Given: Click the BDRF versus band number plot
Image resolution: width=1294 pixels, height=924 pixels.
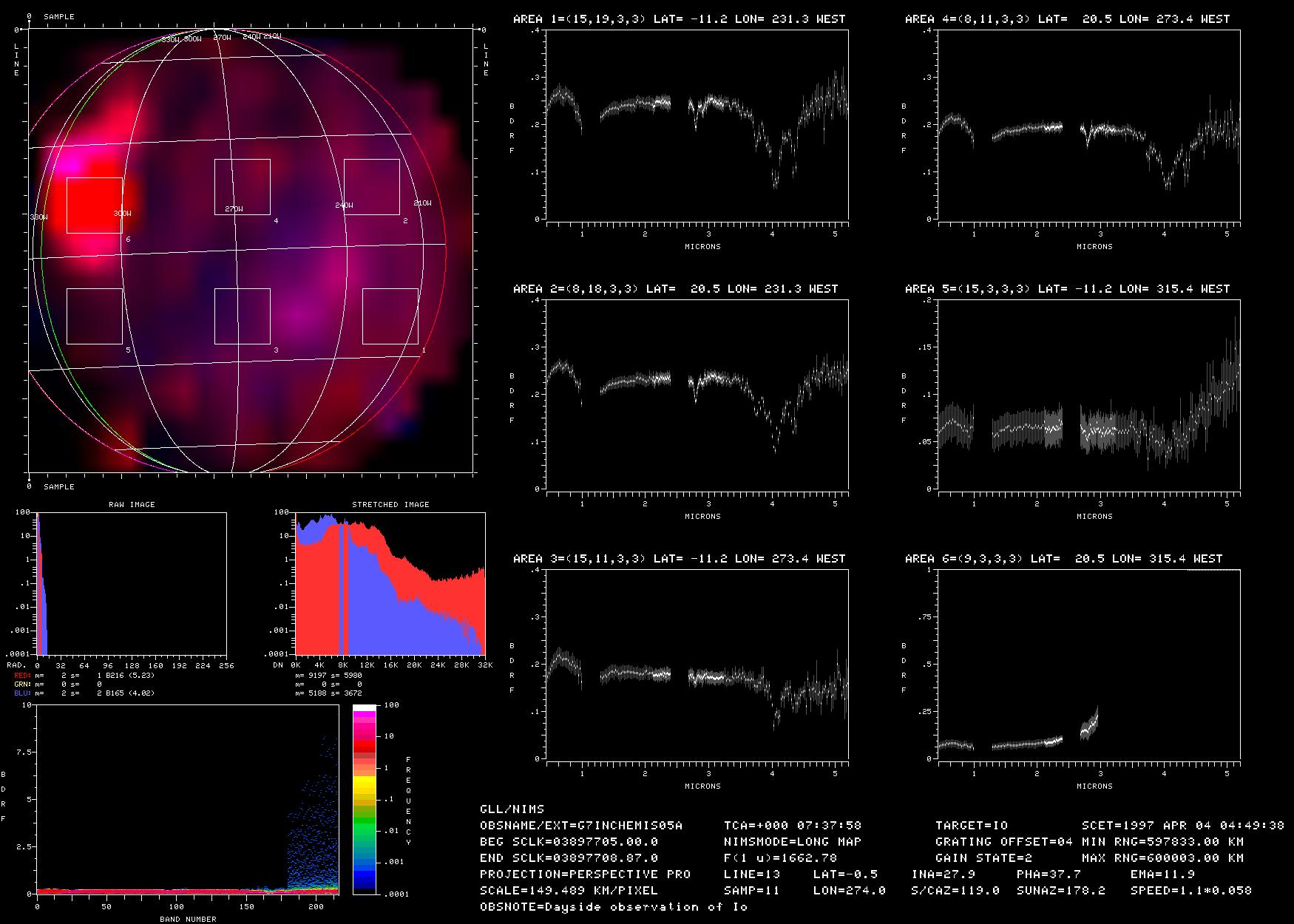Looking at the screenshot, I should 186,799.
